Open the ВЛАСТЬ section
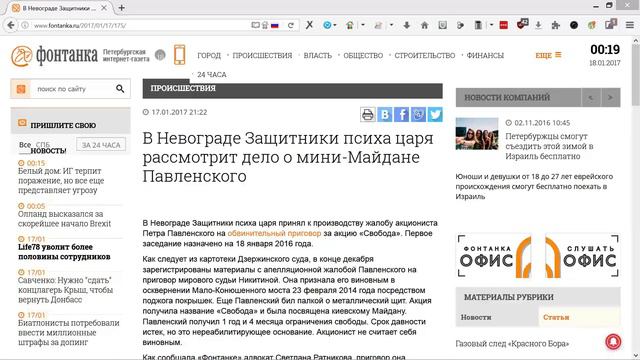640x360 pixels. click(318, 56)
